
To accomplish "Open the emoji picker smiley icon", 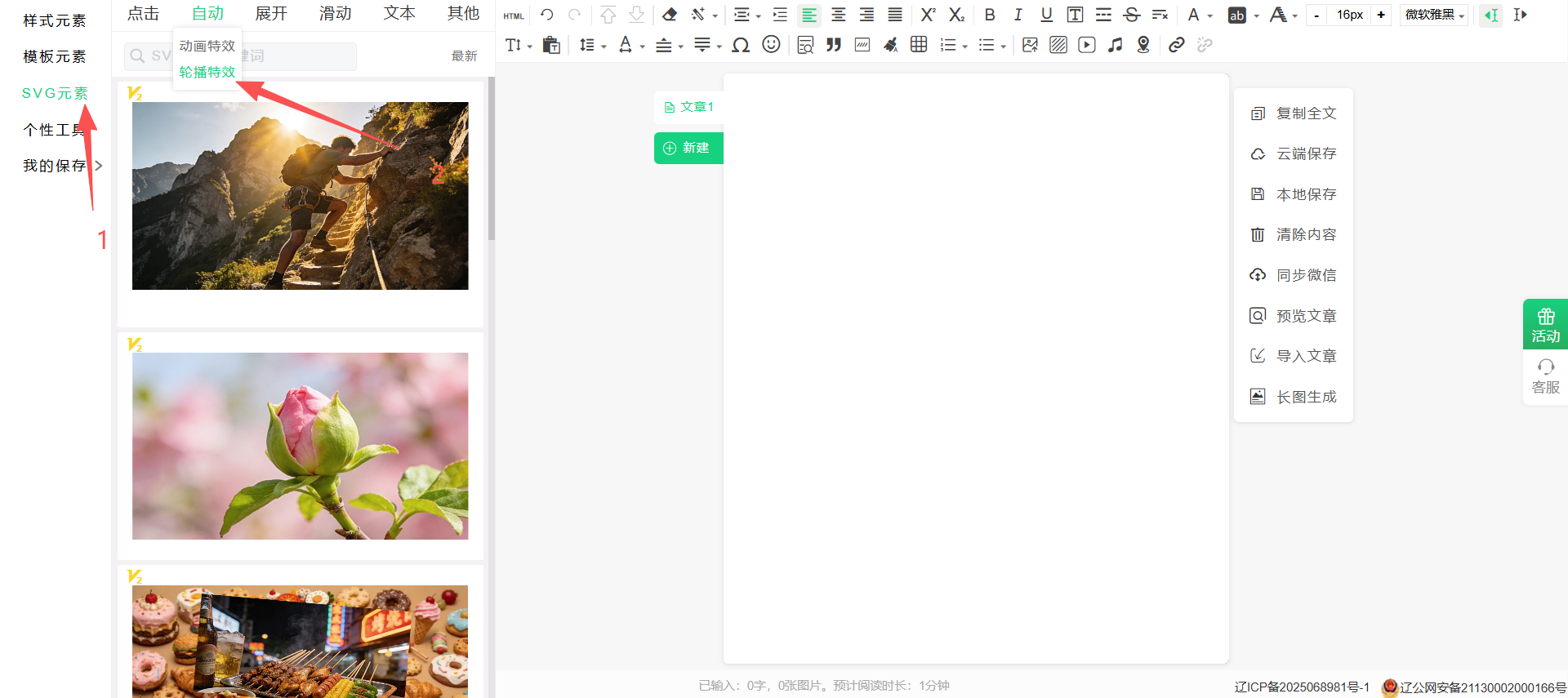I will (x=771, y=45).
